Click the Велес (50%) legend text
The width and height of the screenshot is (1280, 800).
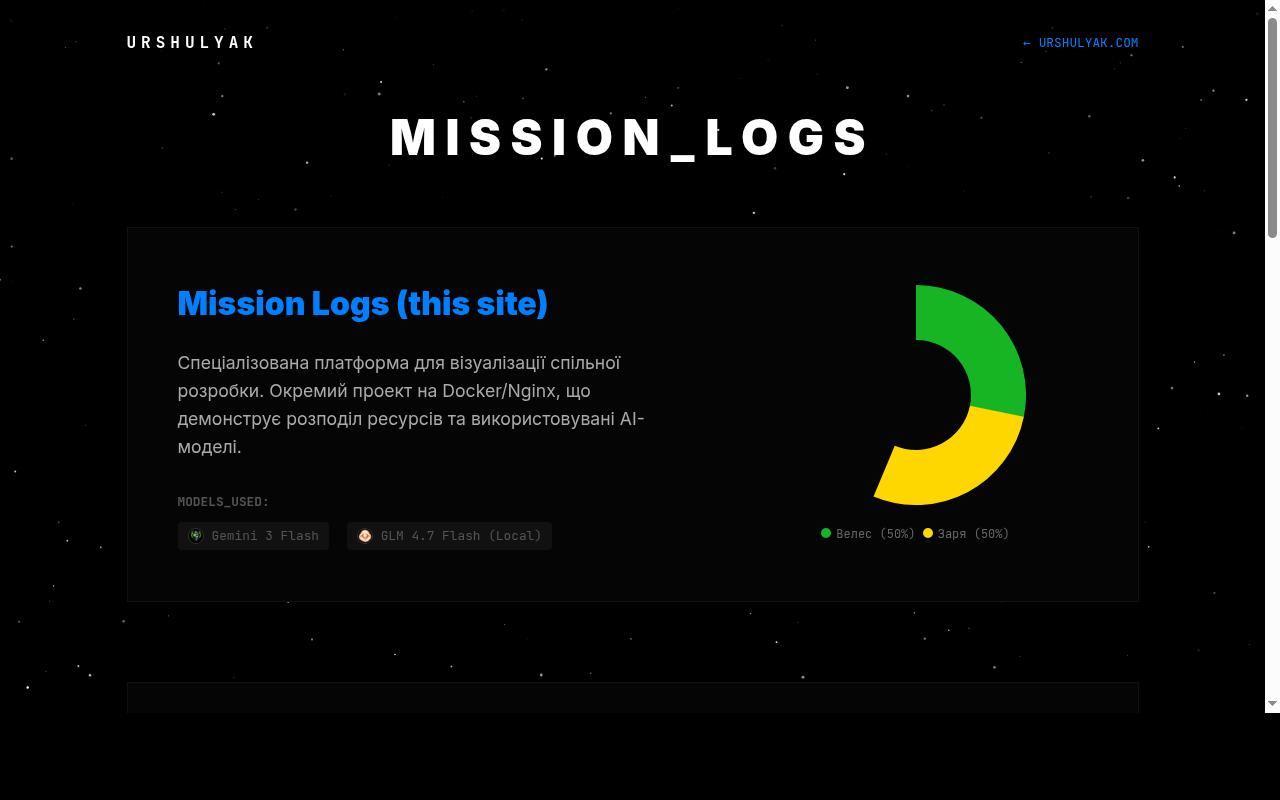(x=875, y=534)
